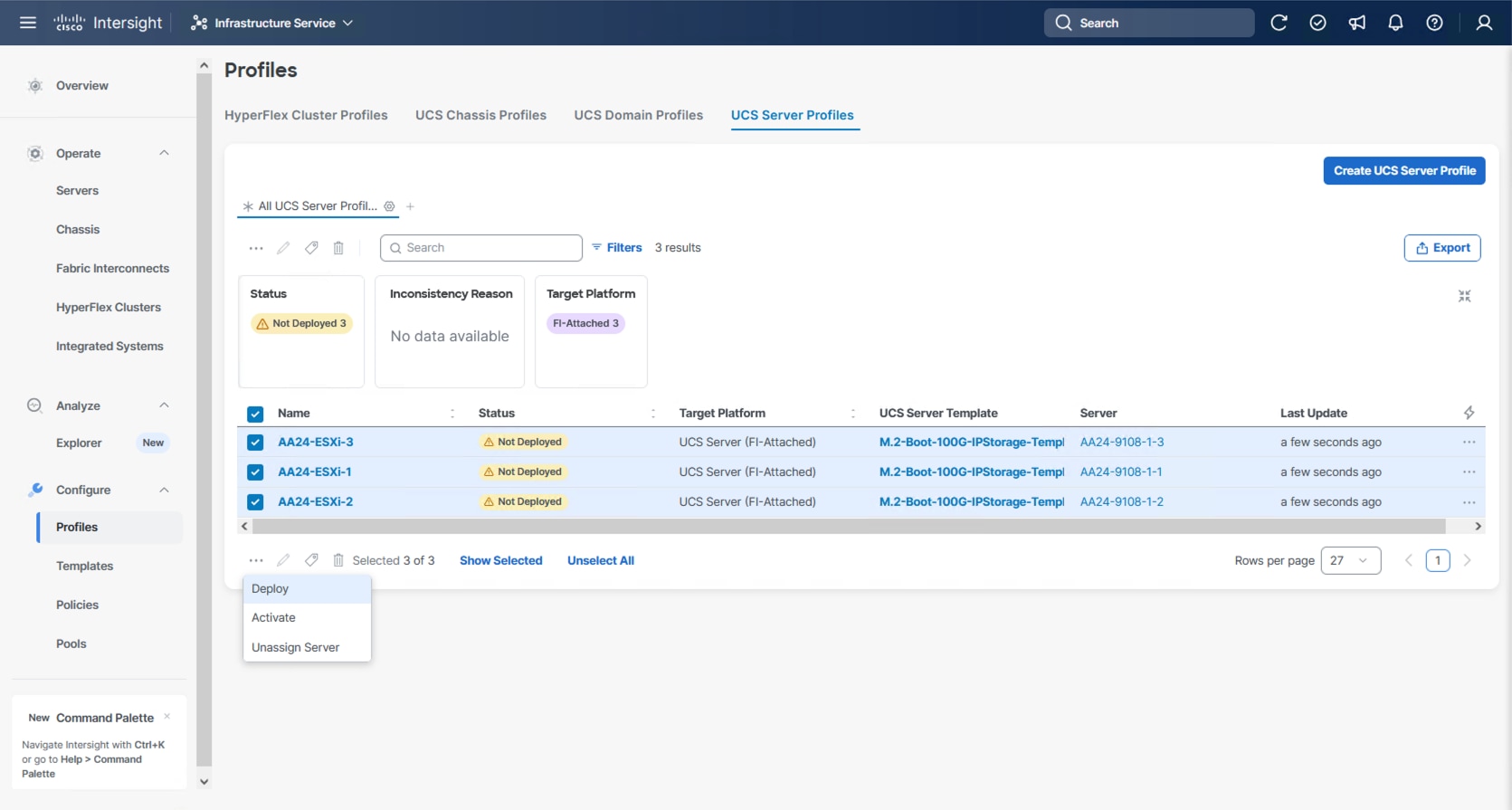This screenshot has height=810, width=1512.
Task: Open the notifications bell
Action: click(x=1395, y=23)
